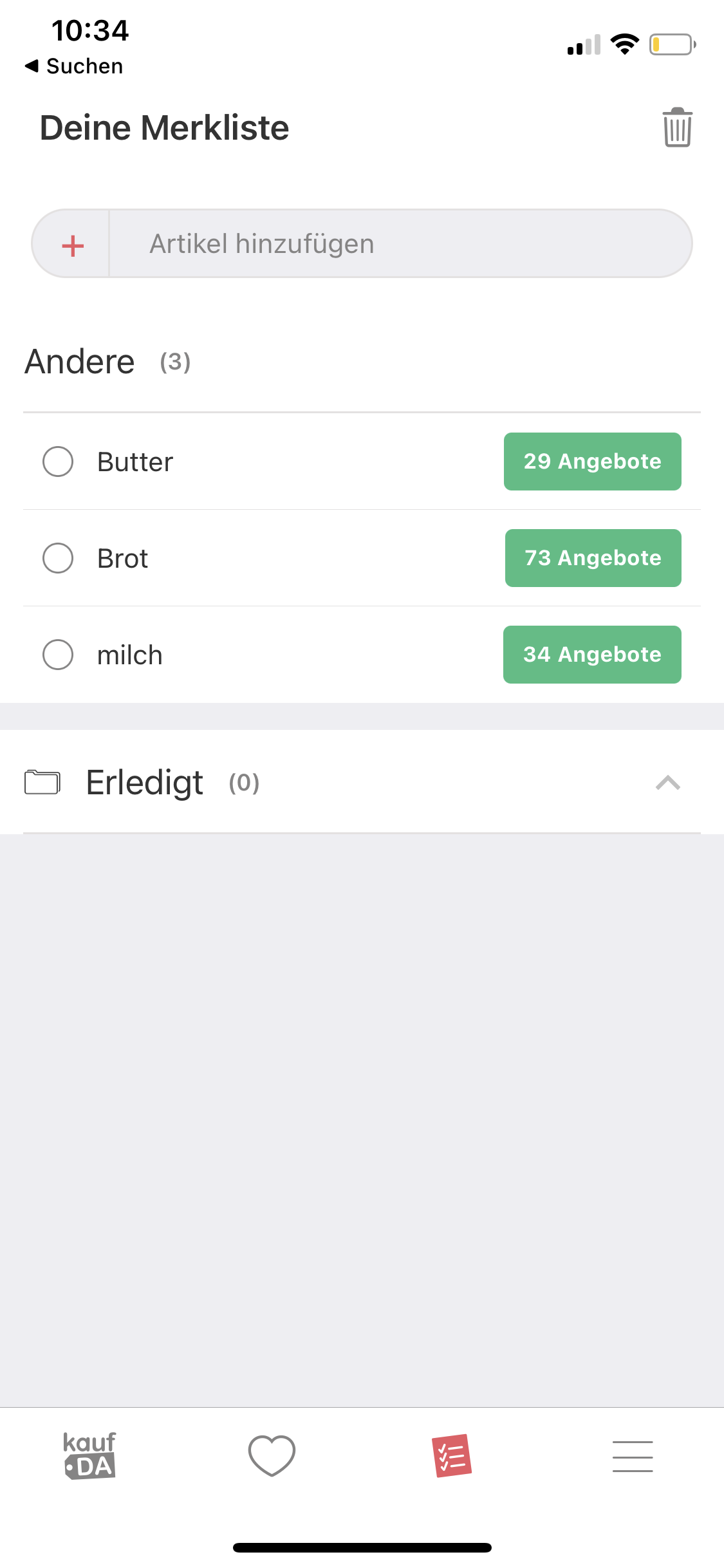Tap the Andere category header
Viewport: 724px width, 1568px height.
[x=80, y=362]
